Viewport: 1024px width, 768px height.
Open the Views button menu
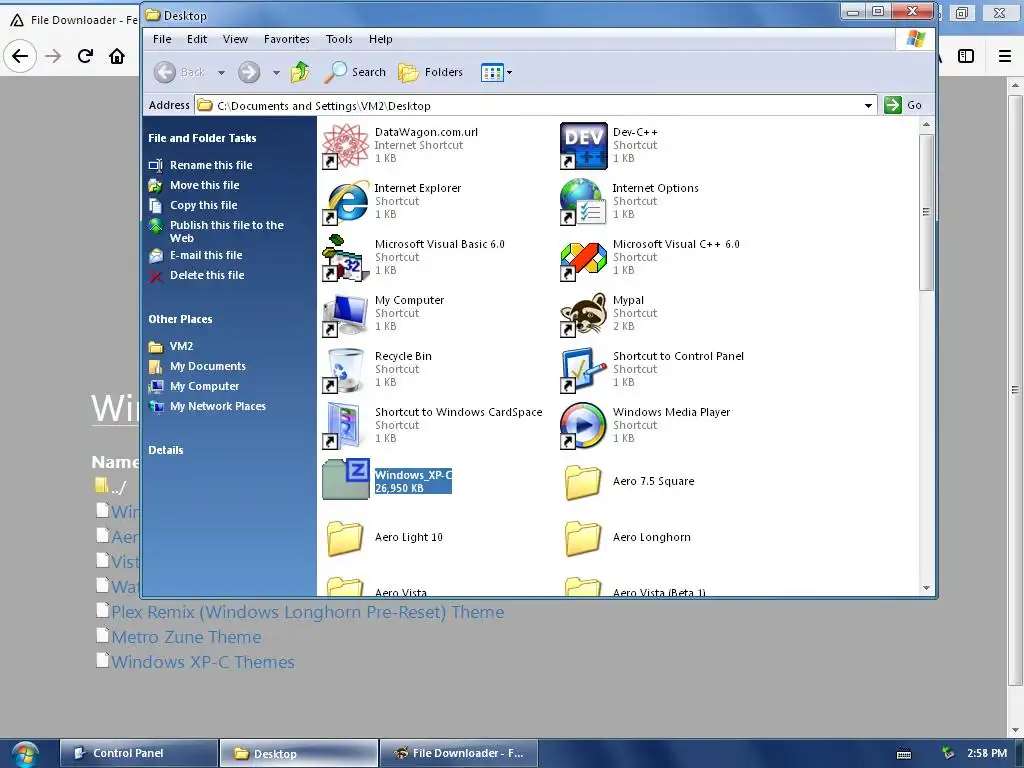pos(496,72)
